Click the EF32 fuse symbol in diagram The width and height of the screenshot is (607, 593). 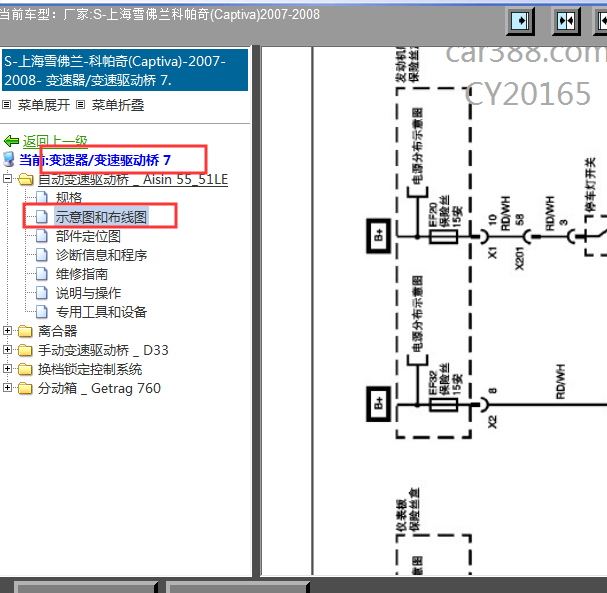click(444, 405)
